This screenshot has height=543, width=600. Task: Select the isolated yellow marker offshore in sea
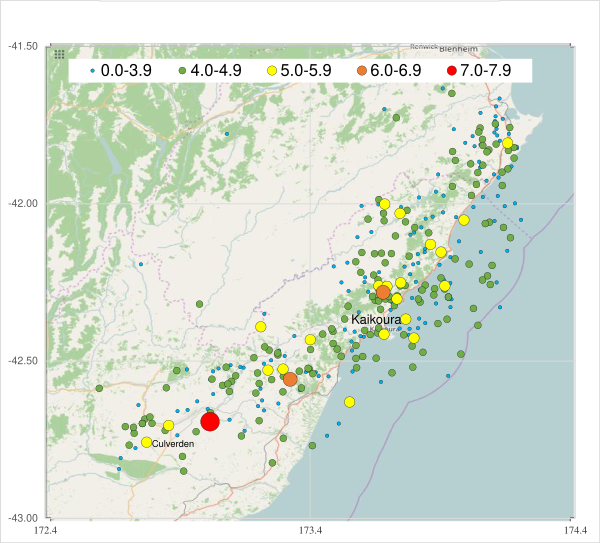coord(350,402)
